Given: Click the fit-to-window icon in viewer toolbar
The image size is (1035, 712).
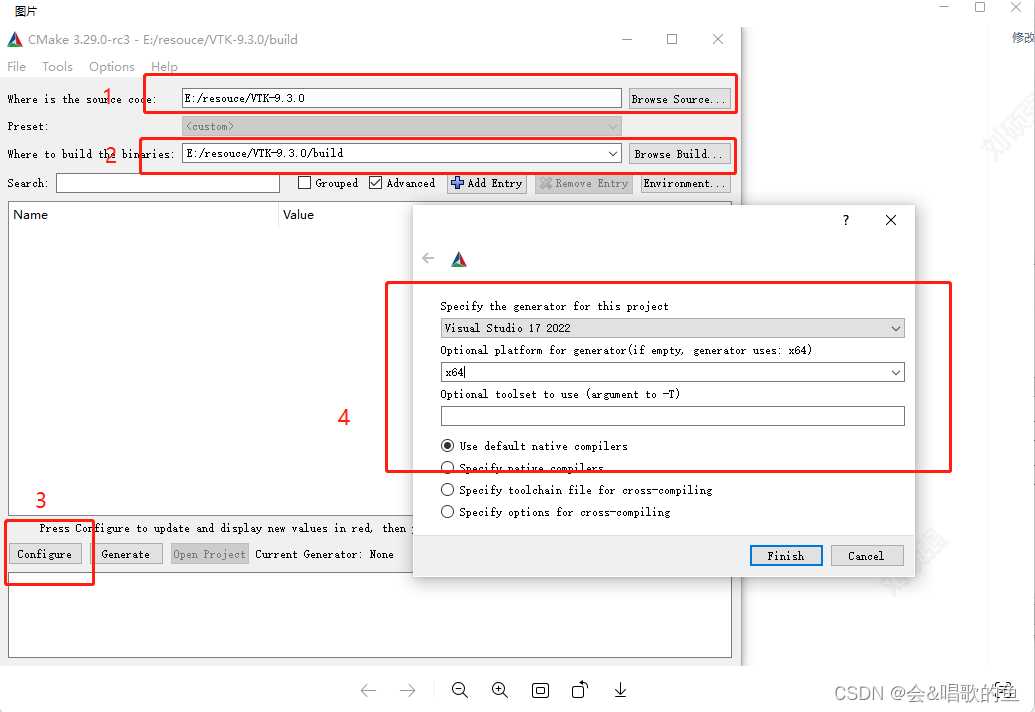Looking at the screenshot, I should [540, 690].
